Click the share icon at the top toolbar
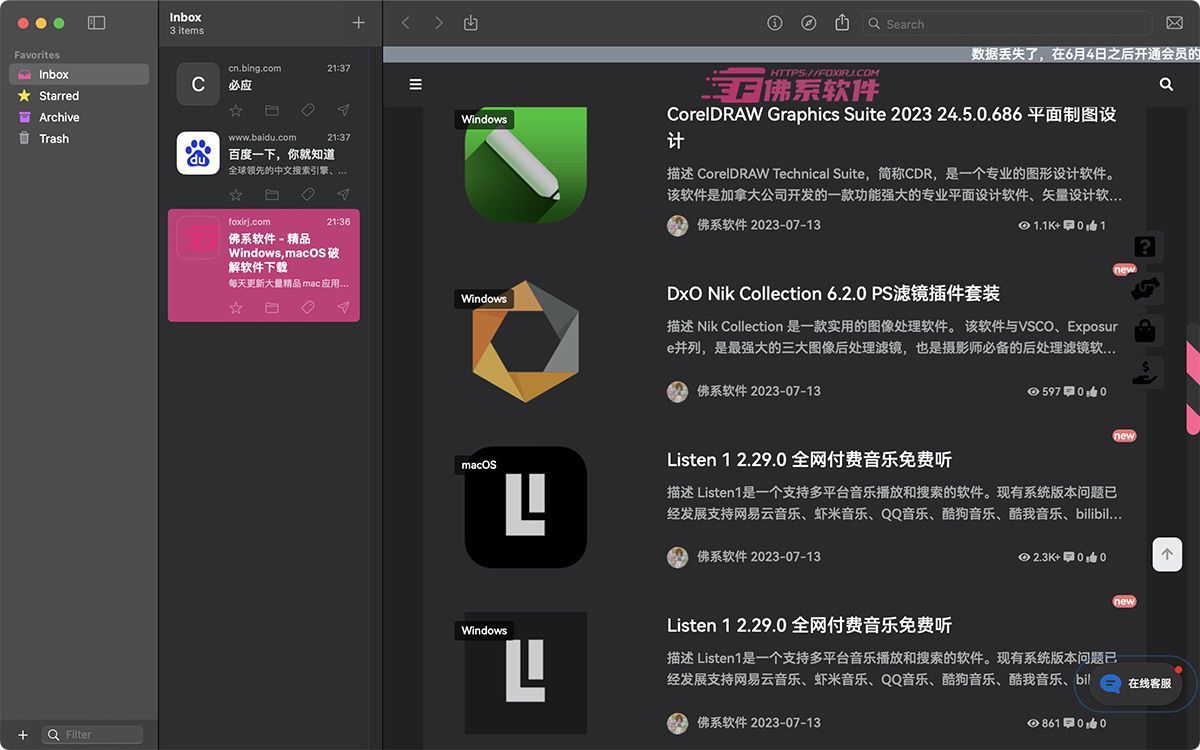This screenshot has height=750, width=1200. point(841,22)
